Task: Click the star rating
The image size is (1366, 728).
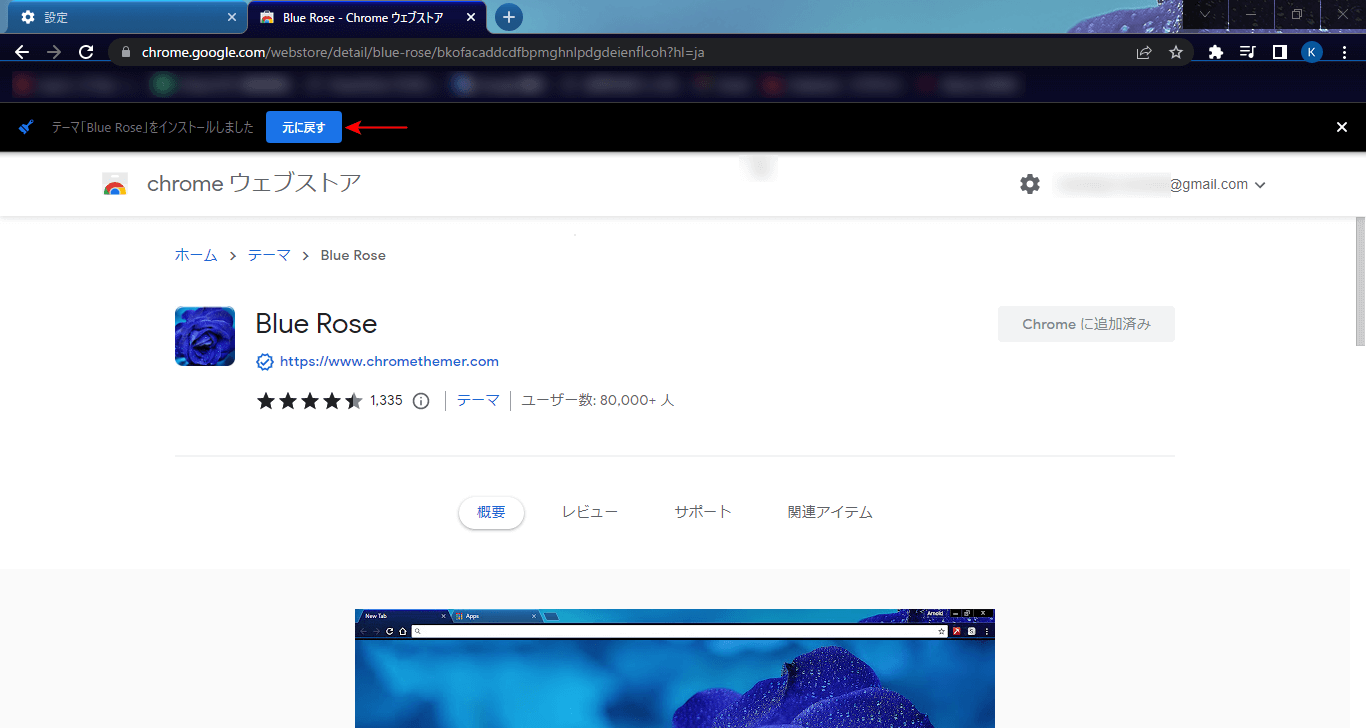Action: tap(310, 401)
